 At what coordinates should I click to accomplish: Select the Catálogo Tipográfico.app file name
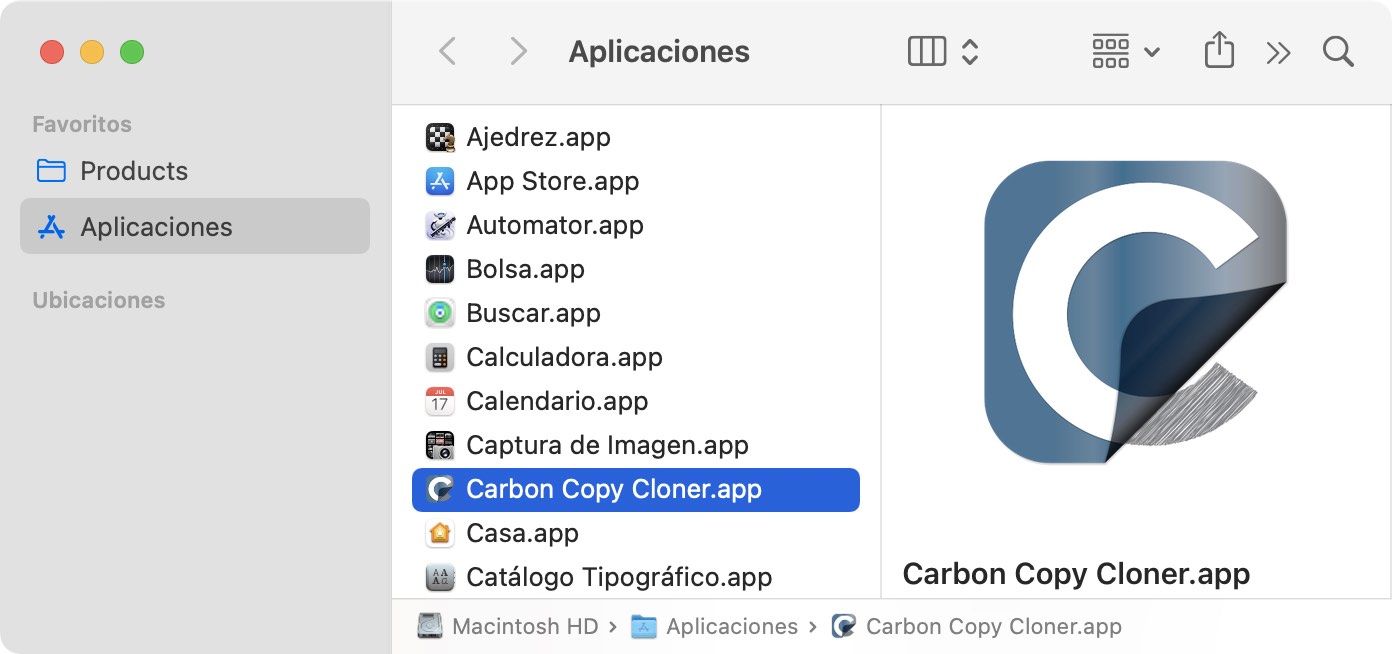[619, 577]
